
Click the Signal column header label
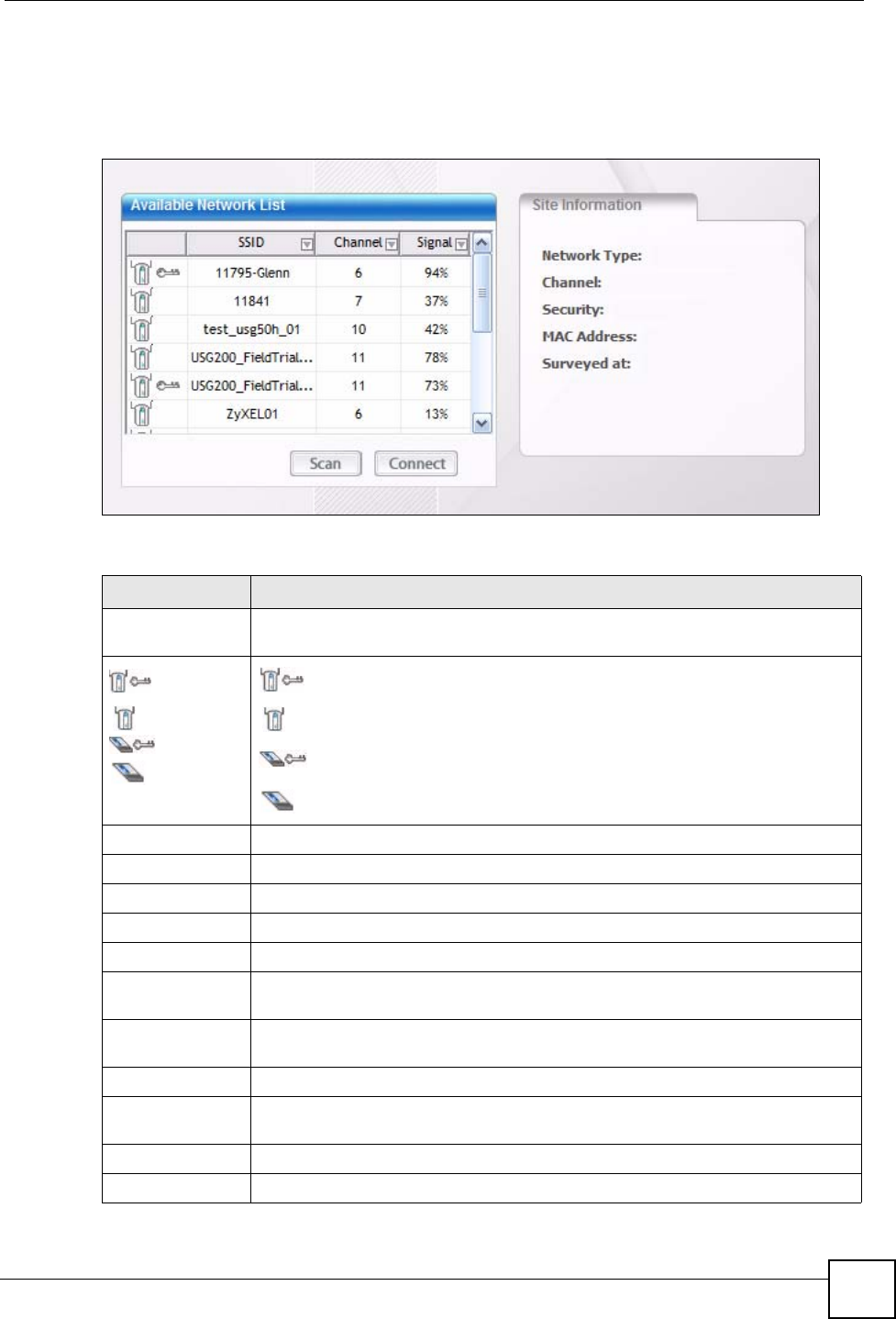click(x=434, y=242)
